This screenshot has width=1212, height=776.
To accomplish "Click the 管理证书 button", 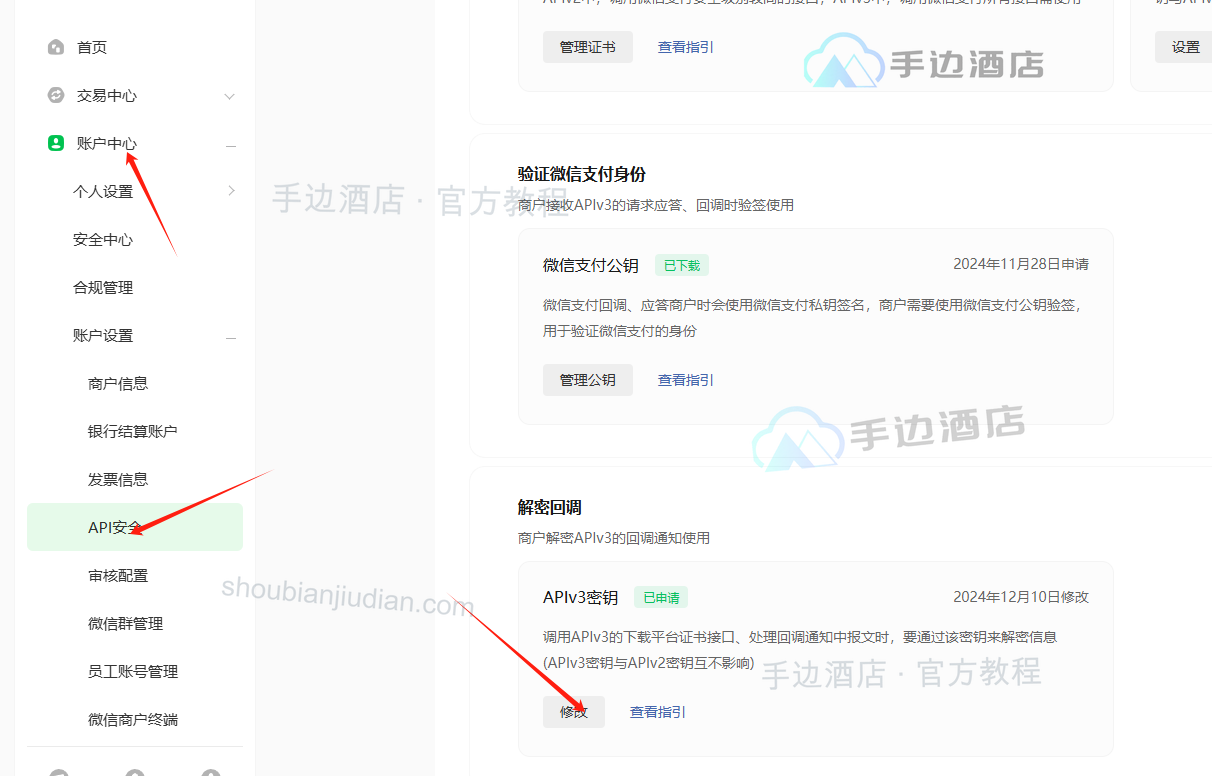I will 588,47.
